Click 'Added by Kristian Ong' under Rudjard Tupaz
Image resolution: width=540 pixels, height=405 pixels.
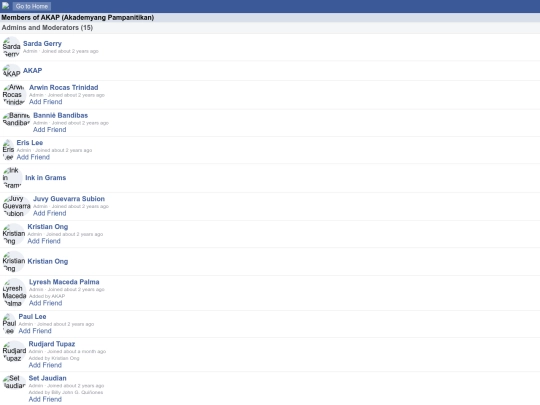(x=54, y=358)
